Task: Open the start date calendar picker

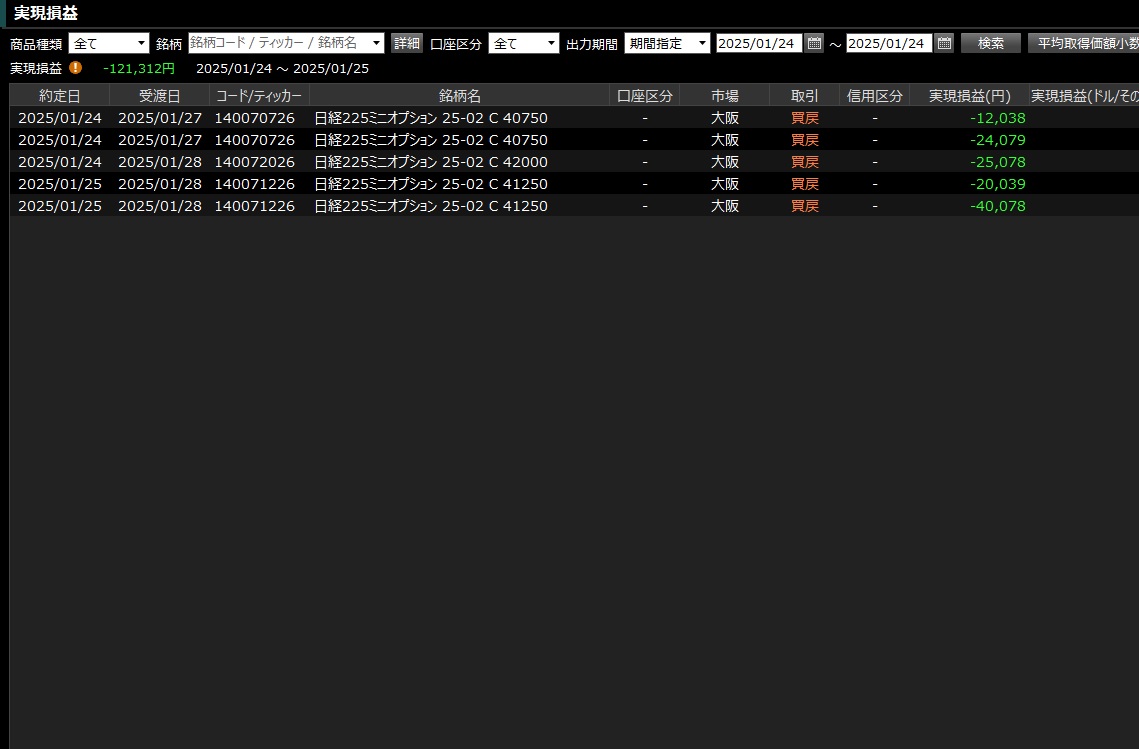Action: pyautogui.click(x=814, y=44)
